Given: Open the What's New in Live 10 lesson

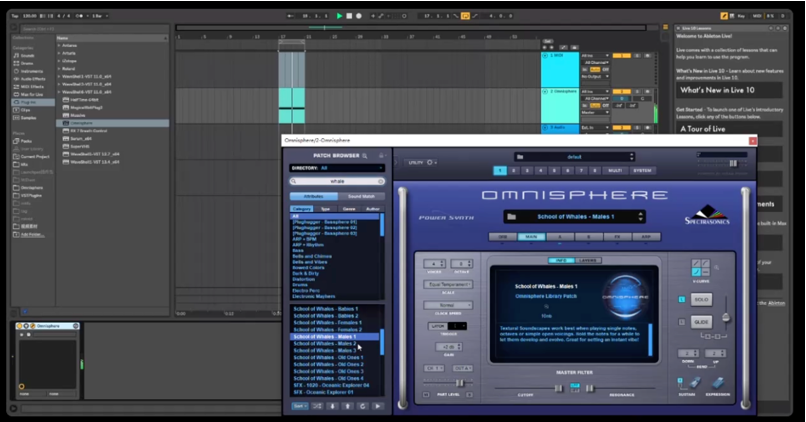Looking at the screenshot, I should (x=729, y=90).
